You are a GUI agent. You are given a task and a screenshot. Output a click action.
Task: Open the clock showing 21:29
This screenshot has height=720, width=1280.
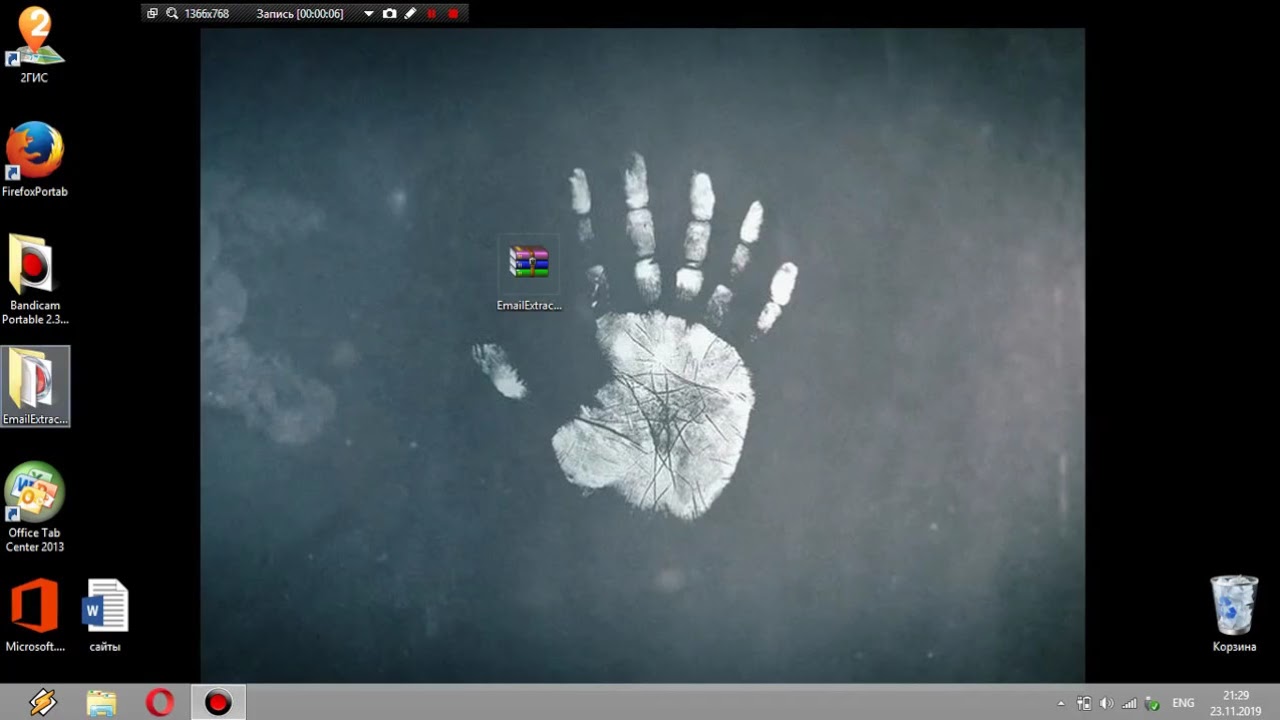click(x=1236, y=703)
